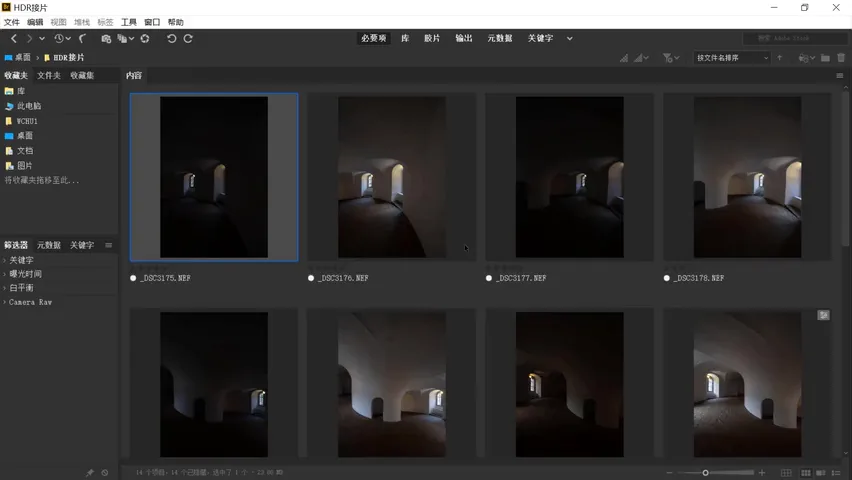The height and width of the screenshot is (480, 852).
Task: Open the Refine batch-review dropdown icon
Action: (126, 39)
